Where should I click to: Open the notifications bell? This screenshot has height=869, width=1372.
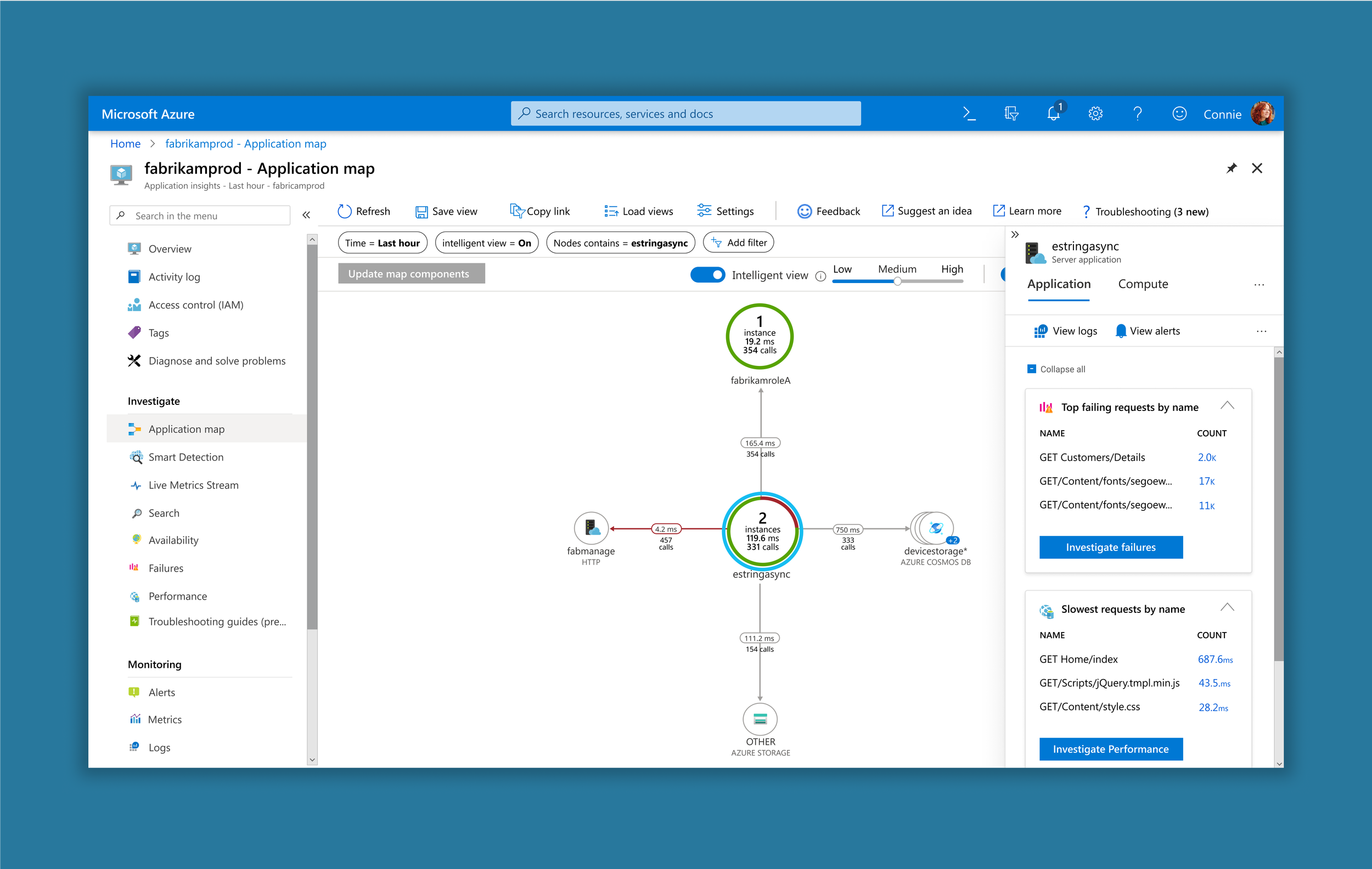point(1053,114)
